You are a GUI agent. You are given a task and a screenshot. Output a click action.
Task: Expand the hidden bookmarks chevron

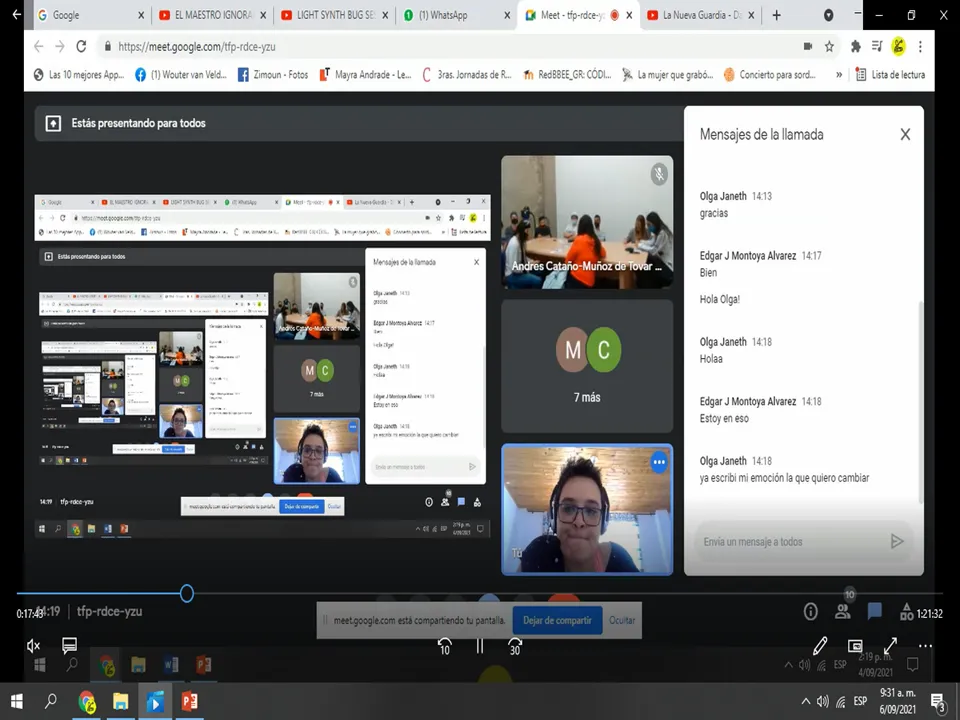(839, 75)
